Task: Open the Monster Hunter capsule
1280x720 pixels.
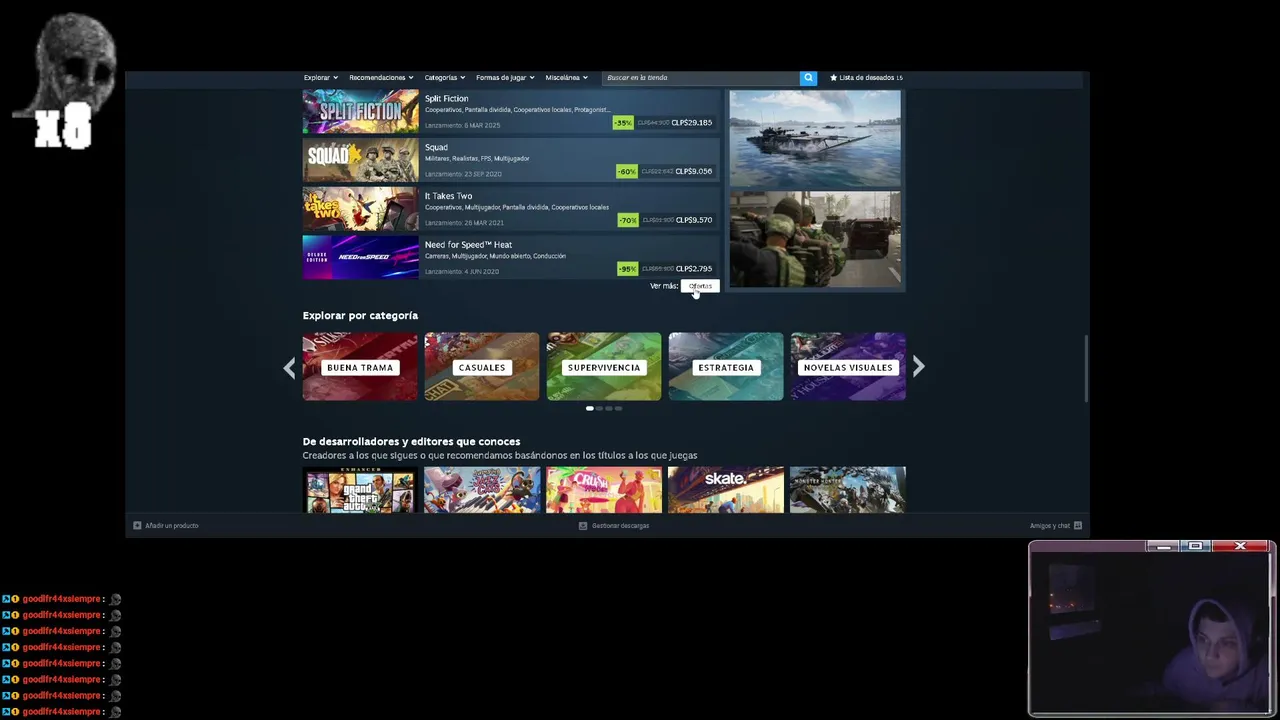Action: point(848,490)
